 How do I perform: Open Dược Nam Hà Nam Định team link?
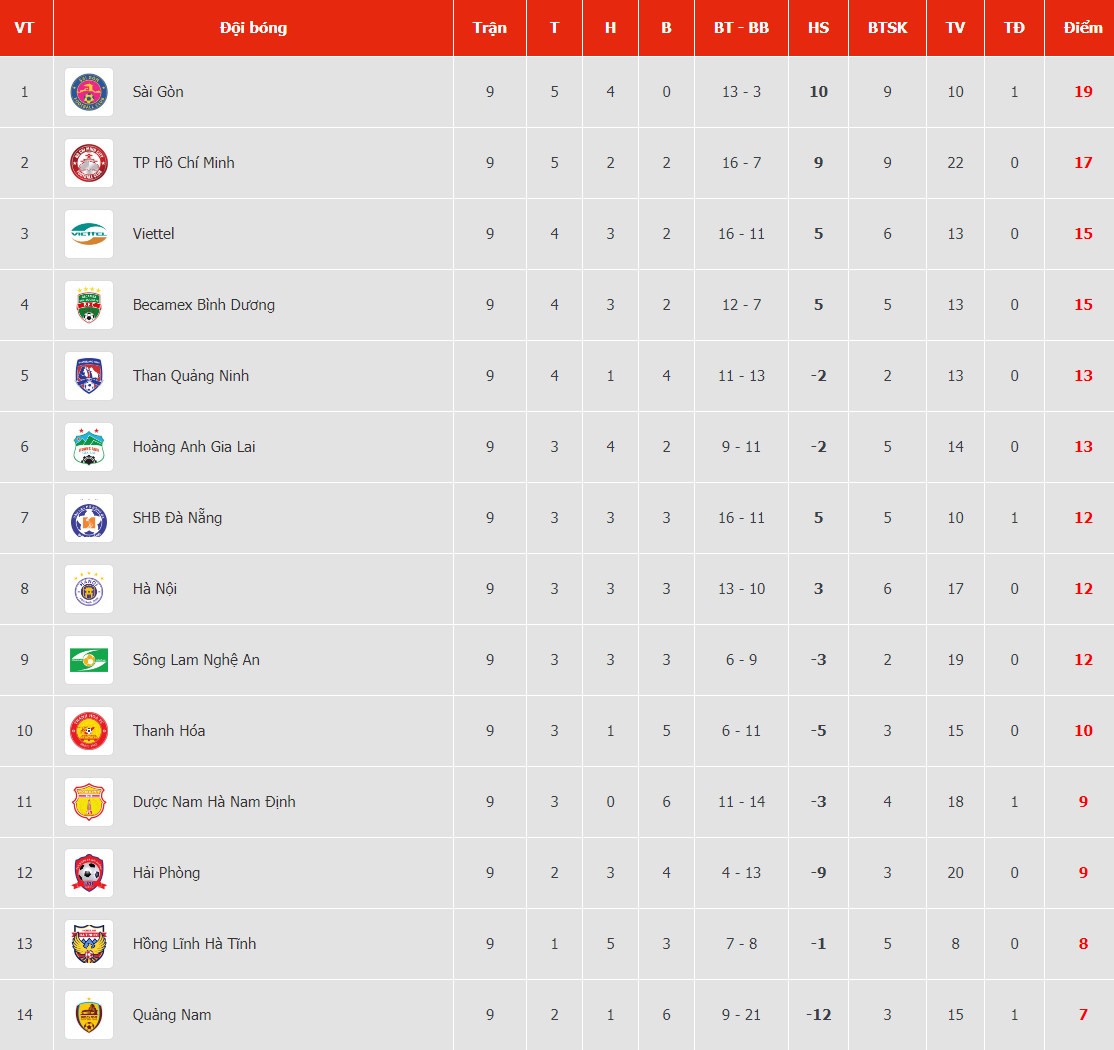click(214, 802)
